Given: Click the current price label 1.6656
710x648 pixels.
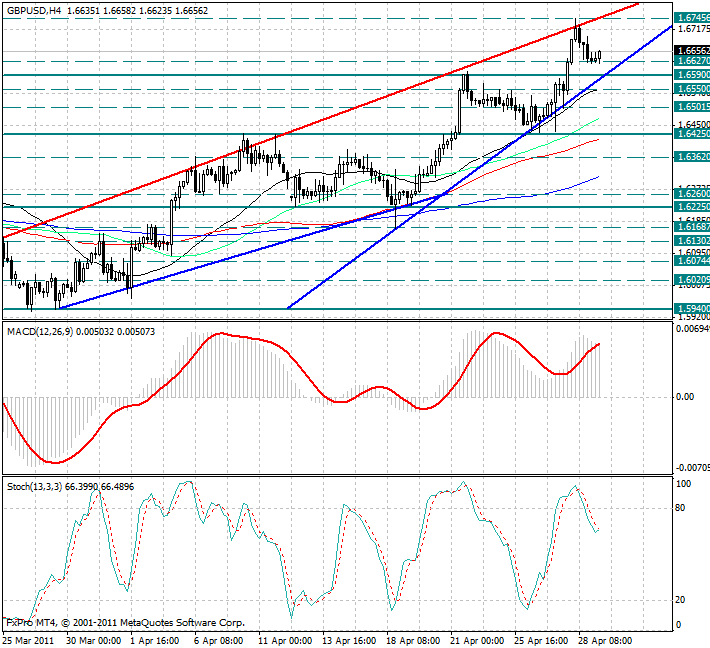Looking at the screenshot, I should (692, 51).
